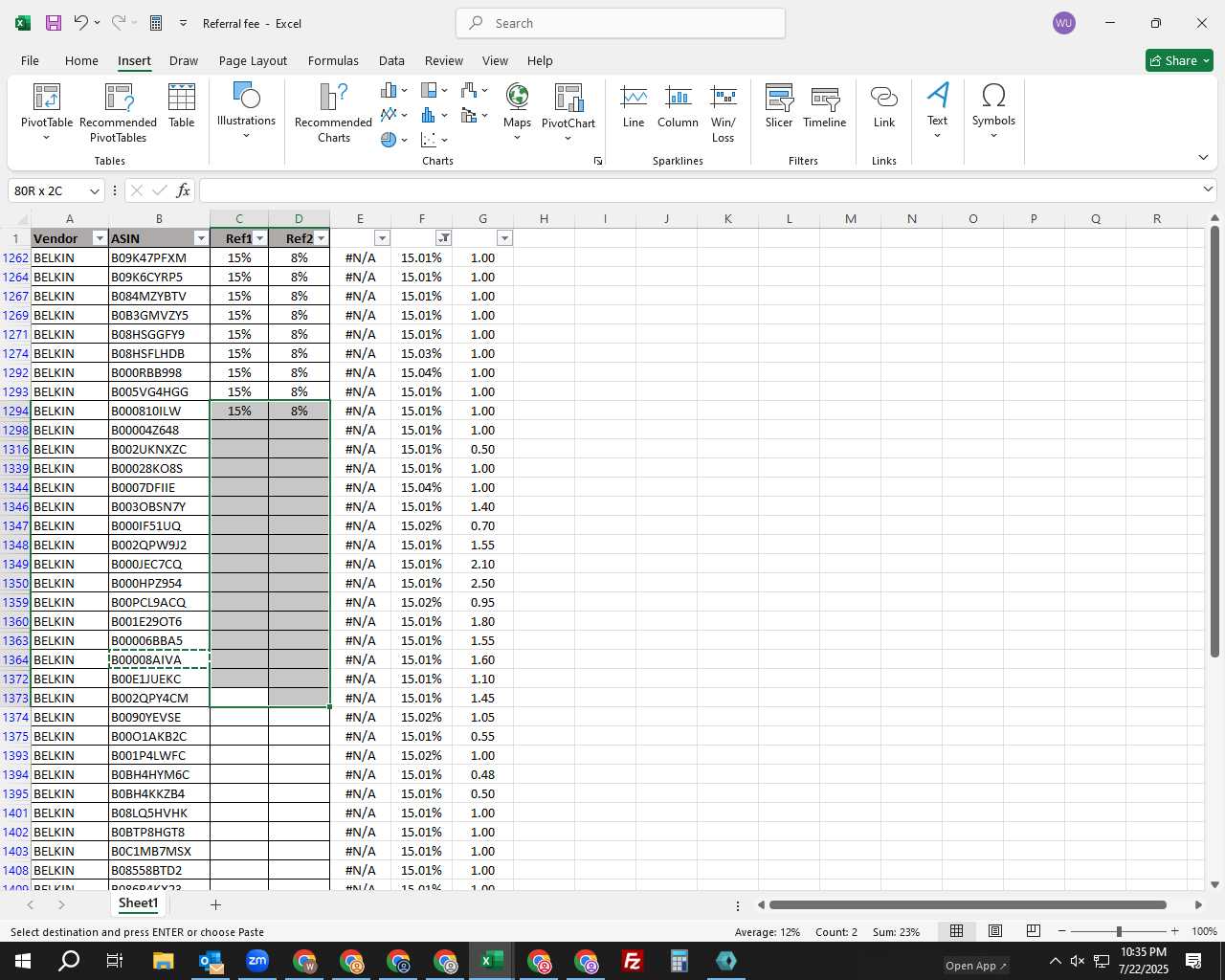Insert a line or area chart

coord(393,115)
